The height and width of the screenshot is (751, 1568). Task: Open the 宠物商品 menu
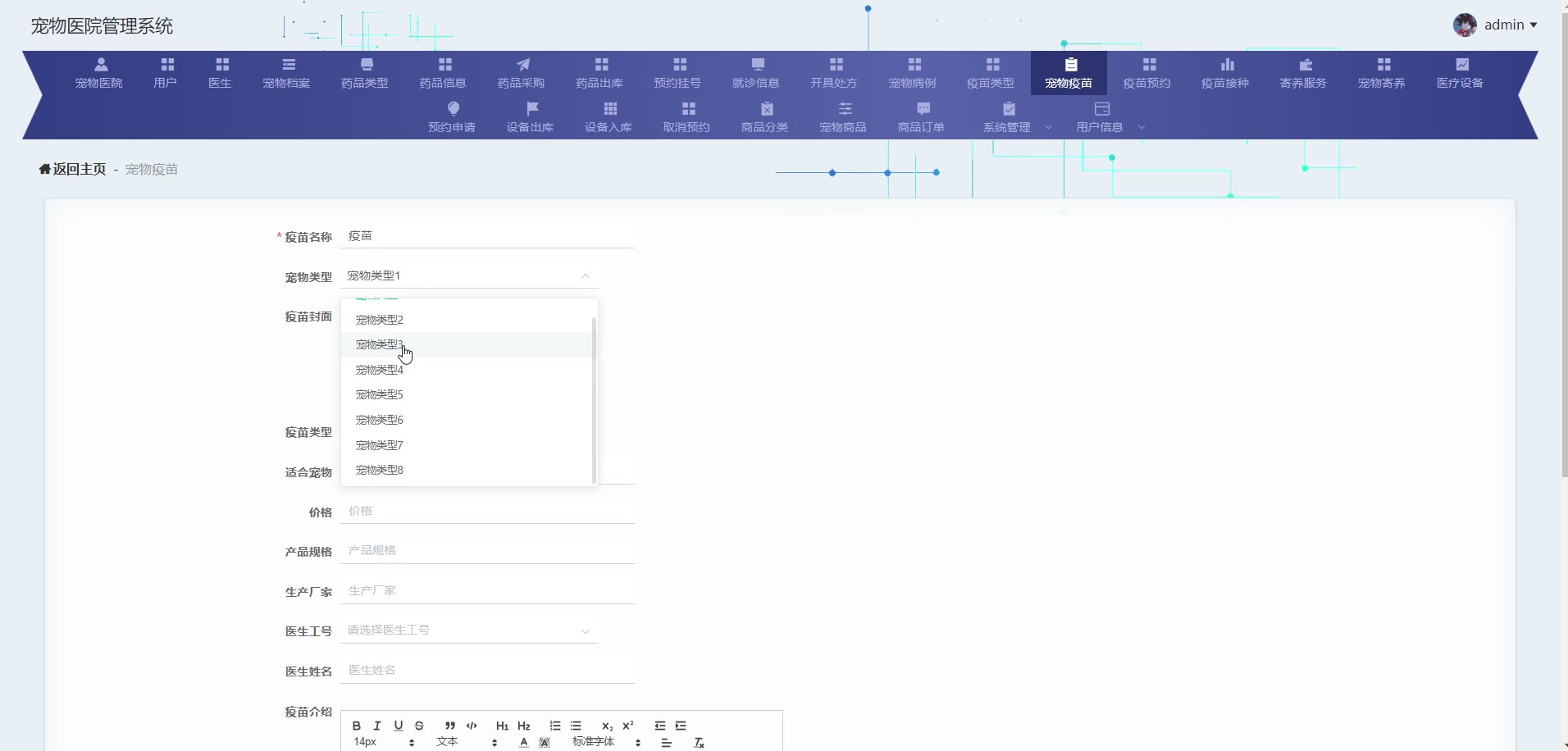click(x=843, y=117)
